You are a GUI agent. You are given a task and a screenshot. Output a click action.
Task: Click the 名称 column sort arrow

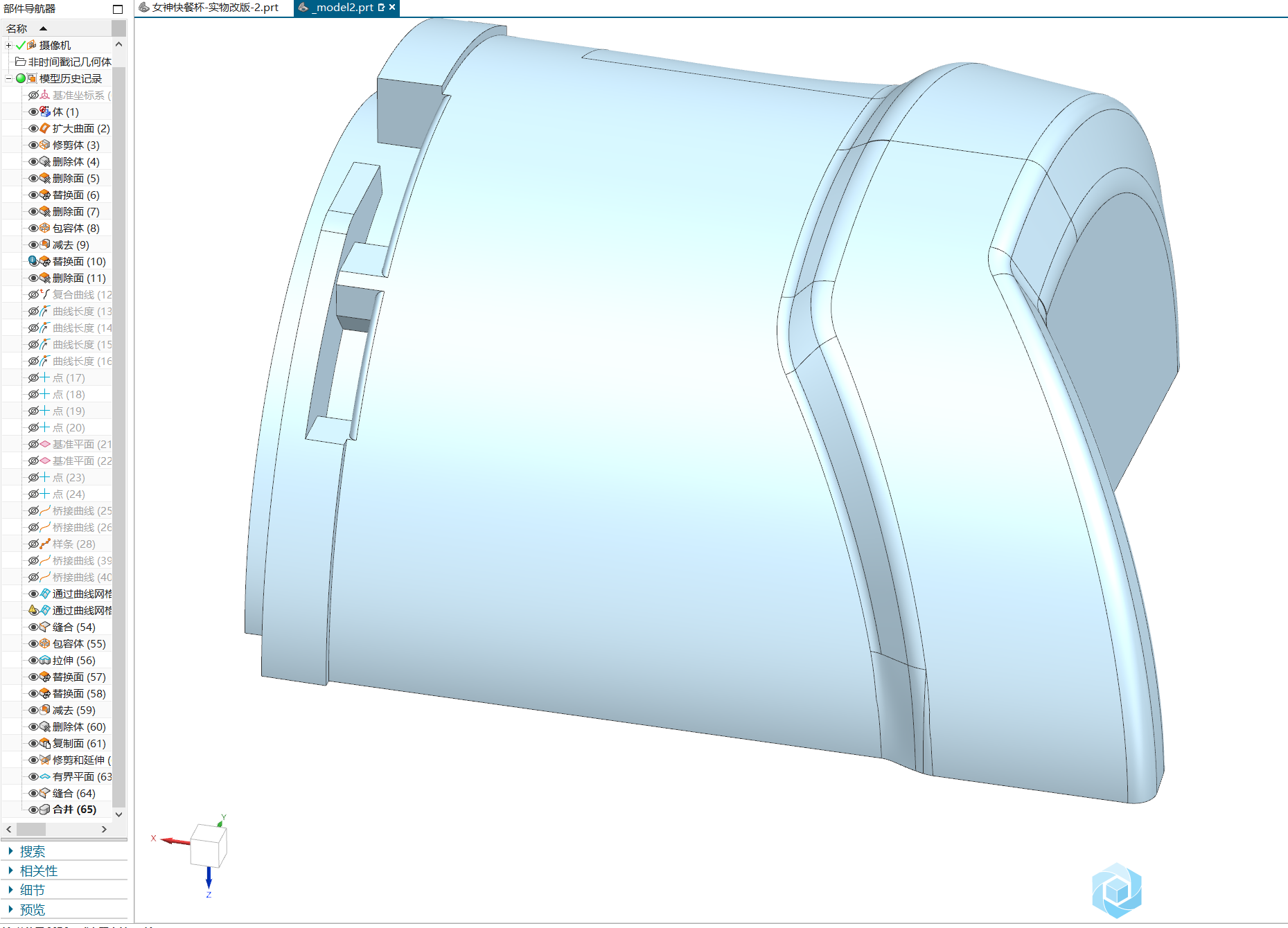43,28
